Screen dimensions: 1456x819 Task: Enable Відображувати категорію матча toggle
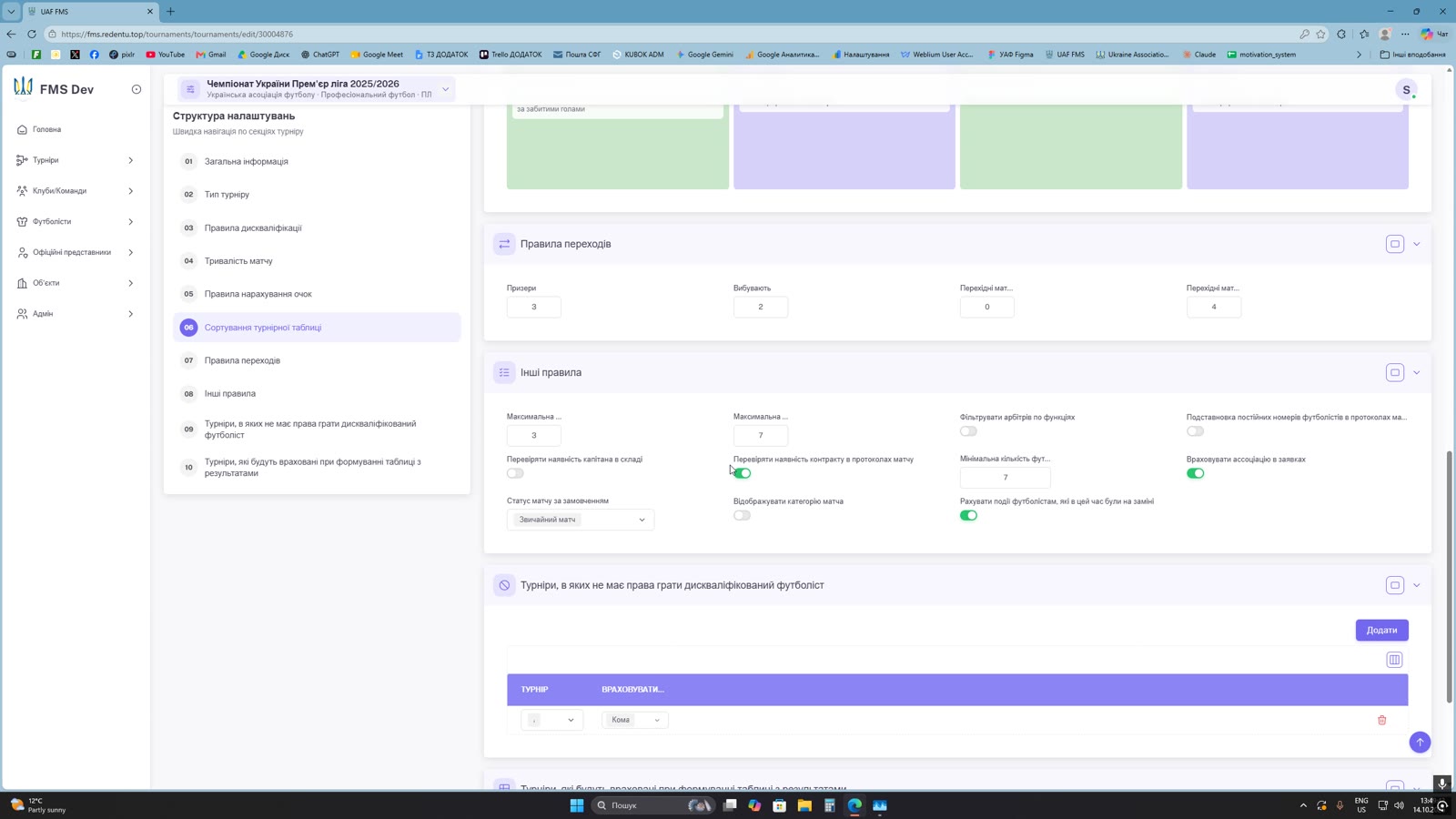pyautogui.click(x=742, y=515)
